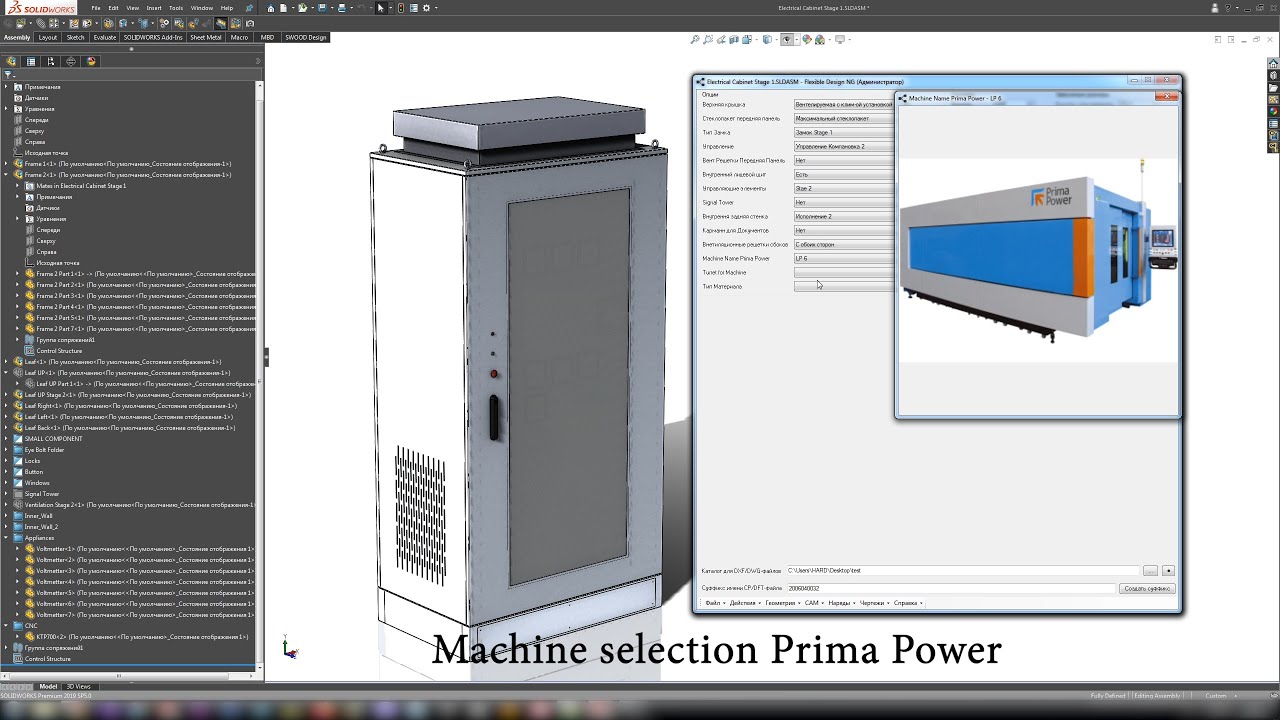Open the CAM menu
The width and height of the screenshot is (1280, 720).
(x=812, y=603)
